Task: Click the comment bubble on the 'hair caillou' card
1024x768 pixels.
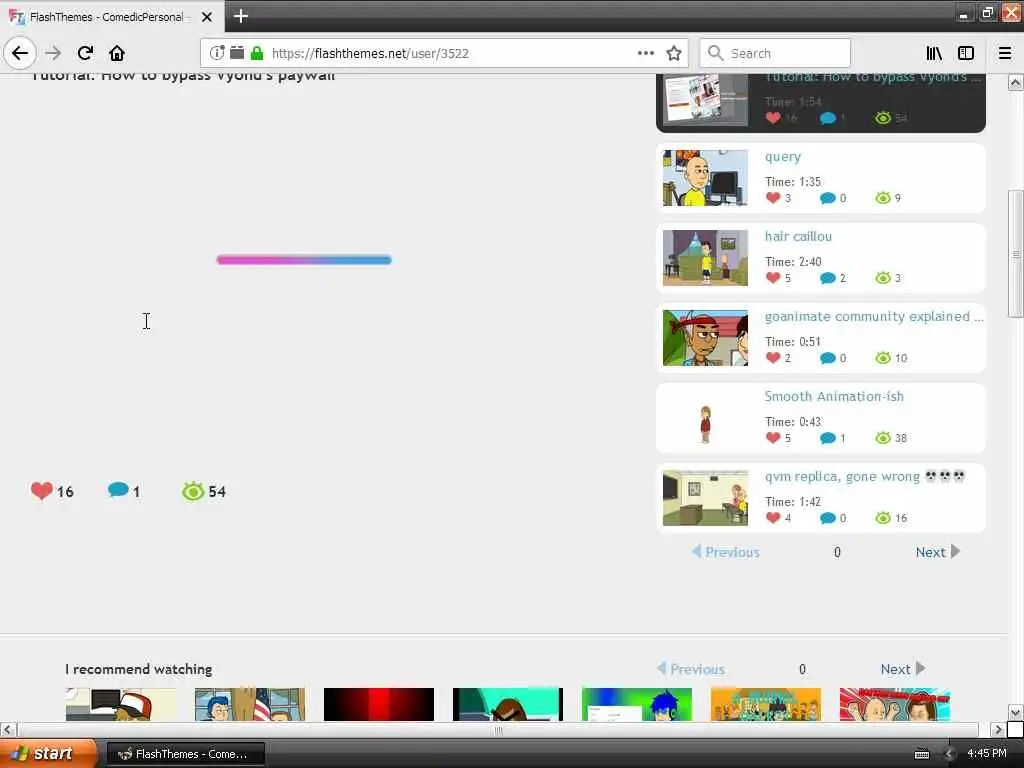Action: pyautogui.click(x=827, y=278)
